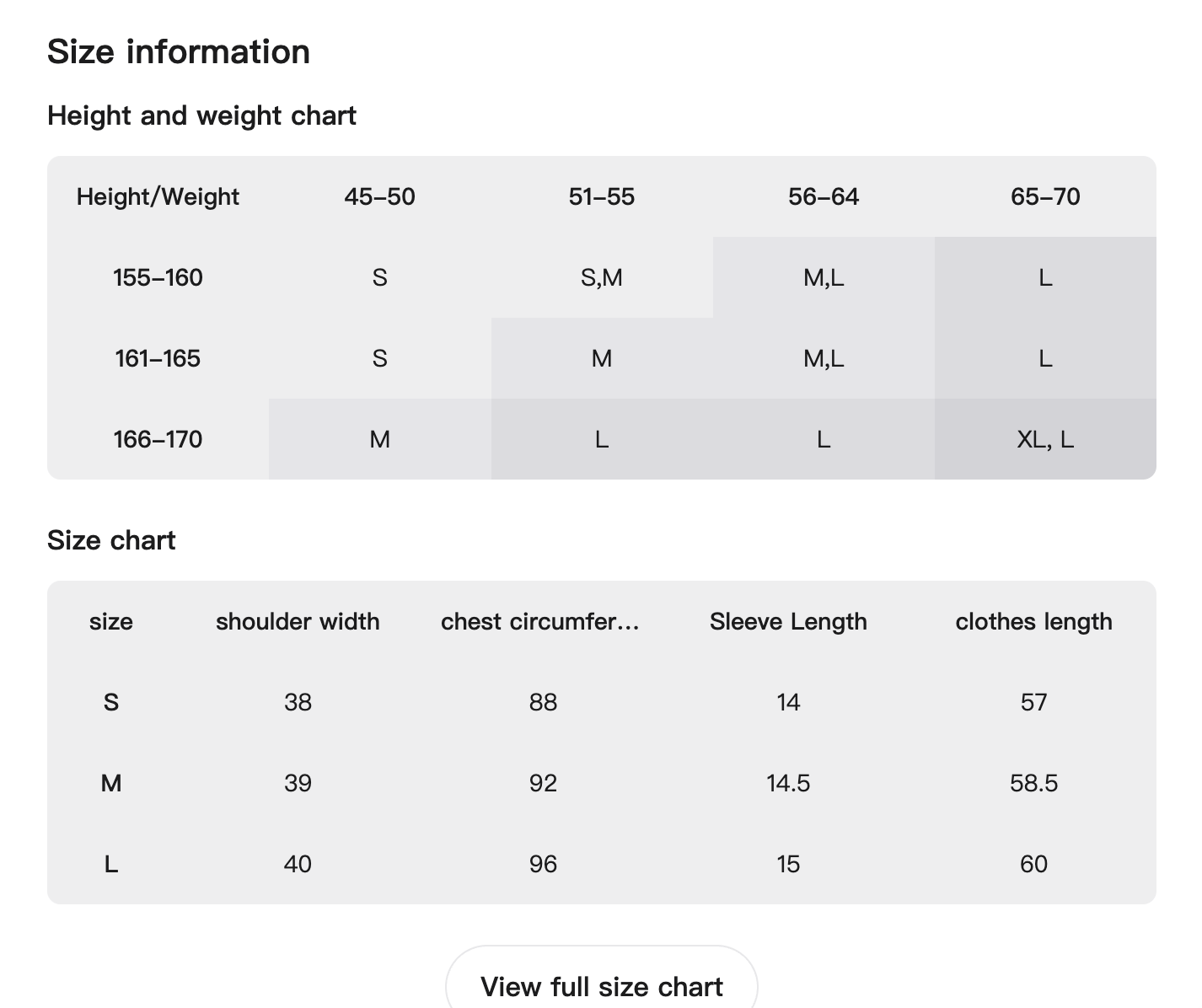This screenshot has width=1202, height=1008.
Task: Select the 14.5 sleeve length value
Action: pos(788,783)
